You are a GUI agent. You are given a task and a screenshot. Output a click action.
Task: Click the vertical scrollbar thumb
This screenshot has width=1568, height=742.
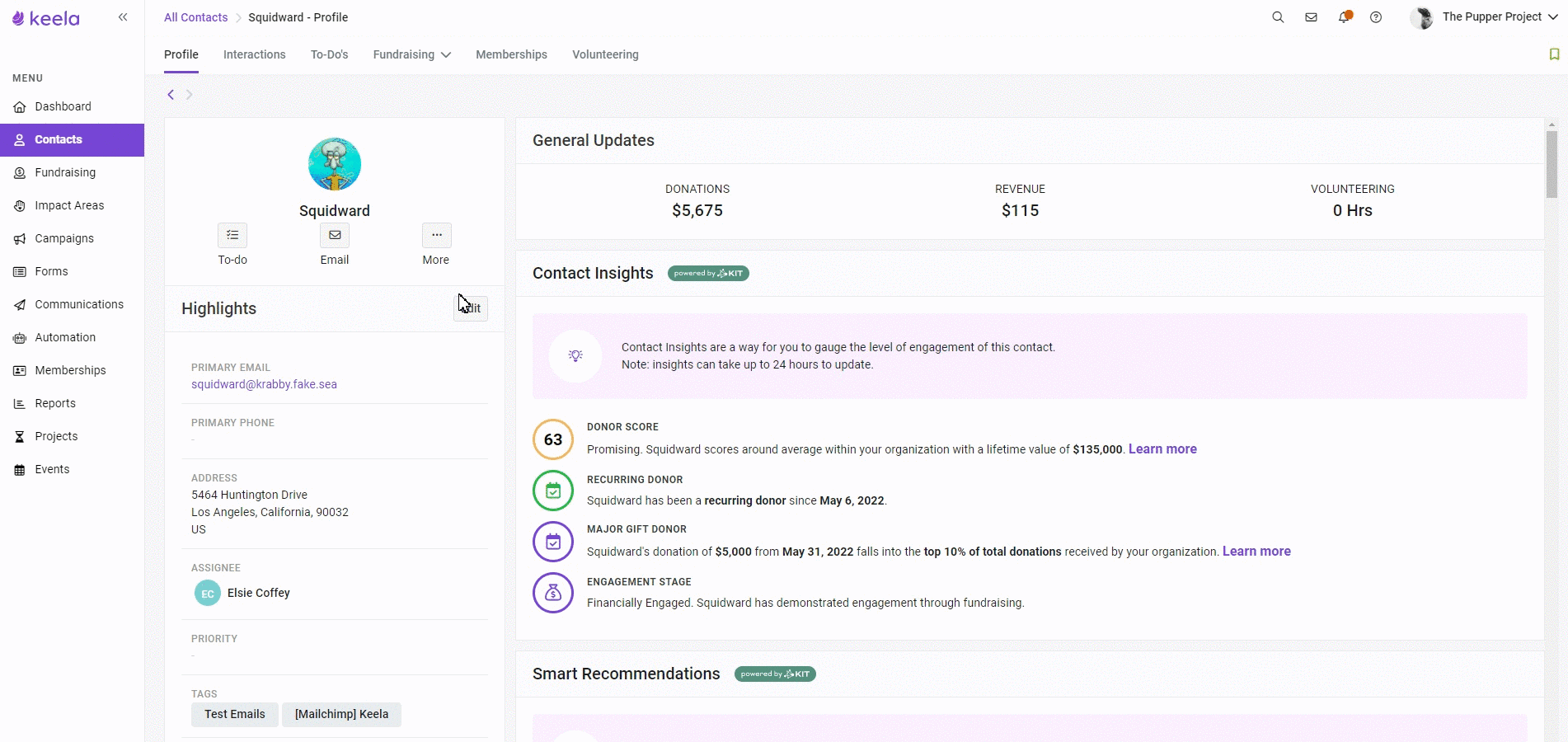click(1552, 164)
